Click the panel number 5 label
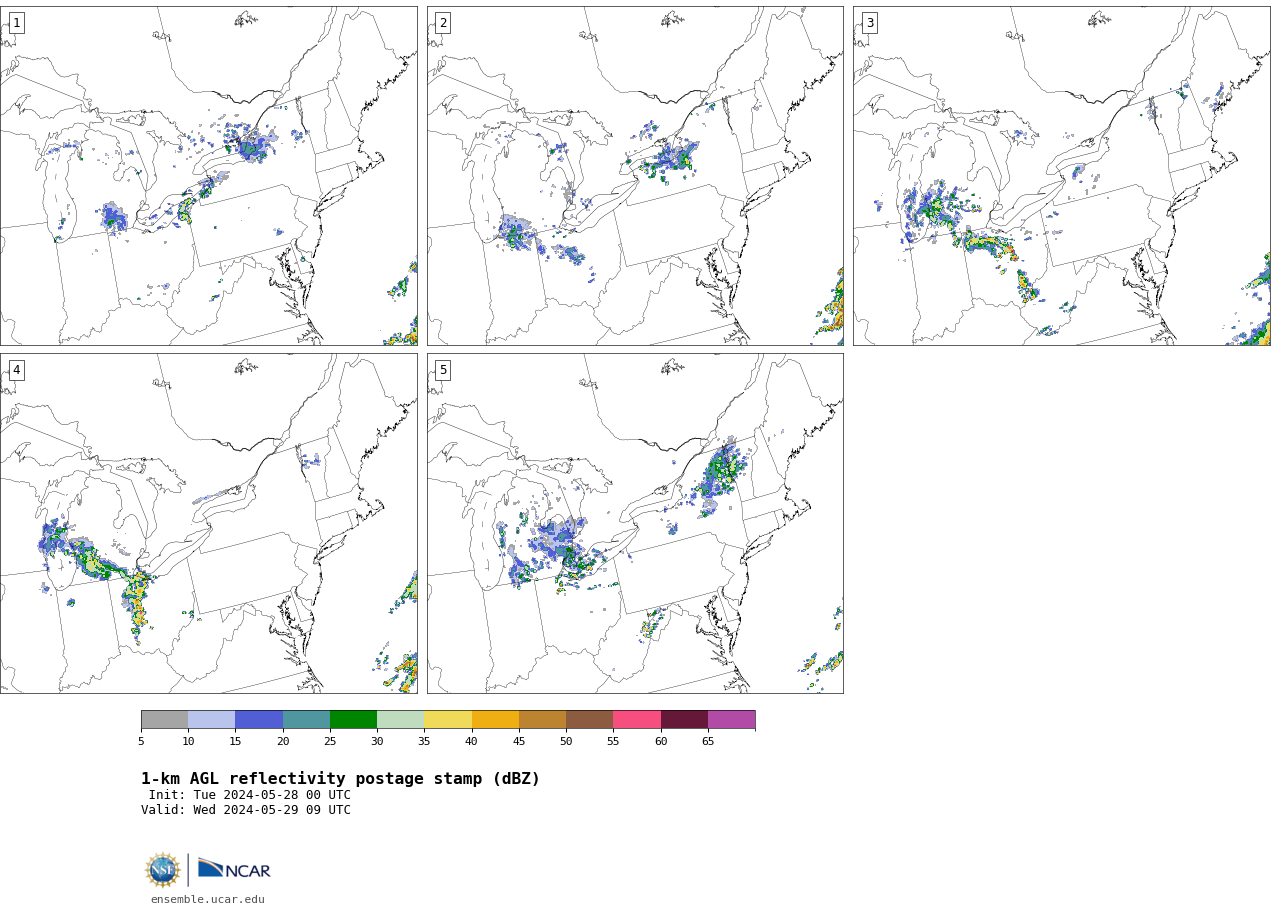The image size is (1280, 910). [443, 370]
